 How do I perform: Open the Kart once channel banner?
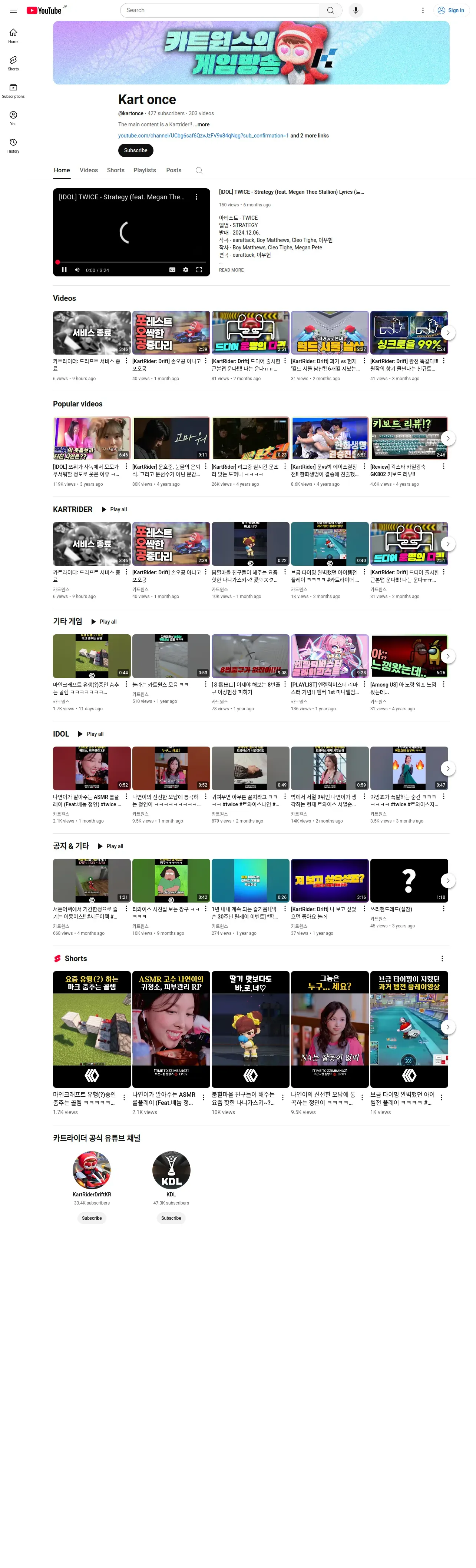tap(251, 53)
